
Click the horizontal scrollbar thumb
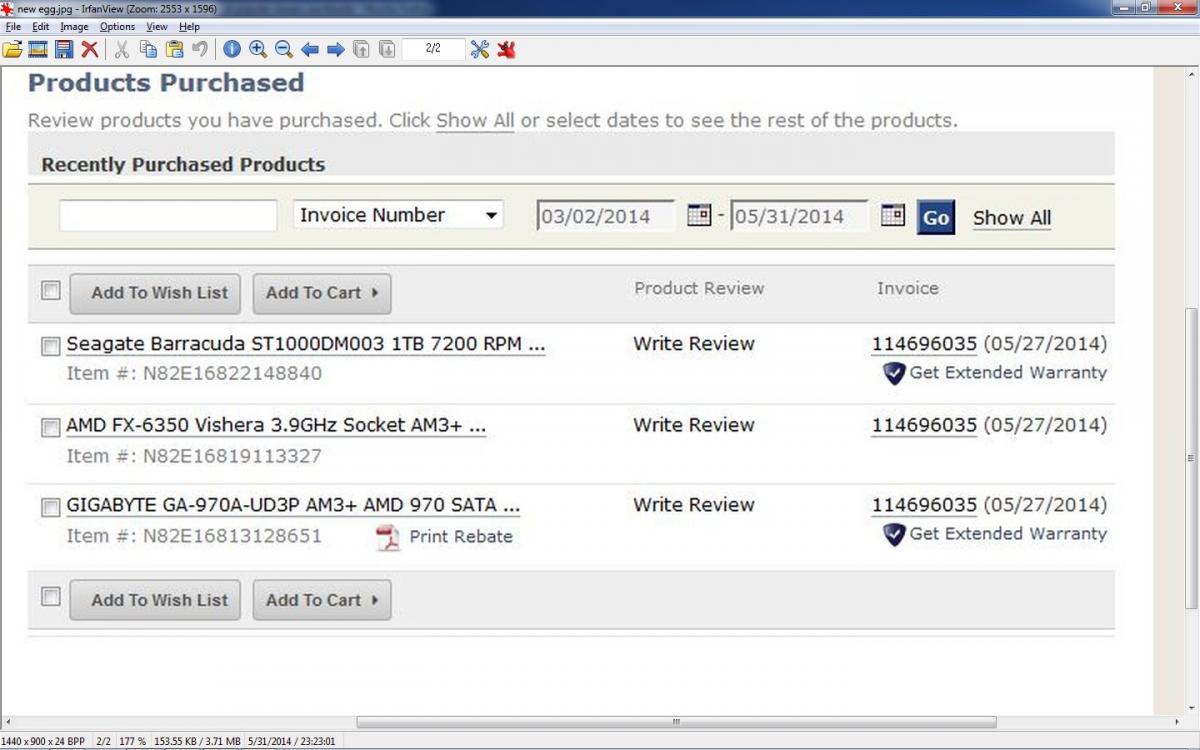(x=676, y=722)
